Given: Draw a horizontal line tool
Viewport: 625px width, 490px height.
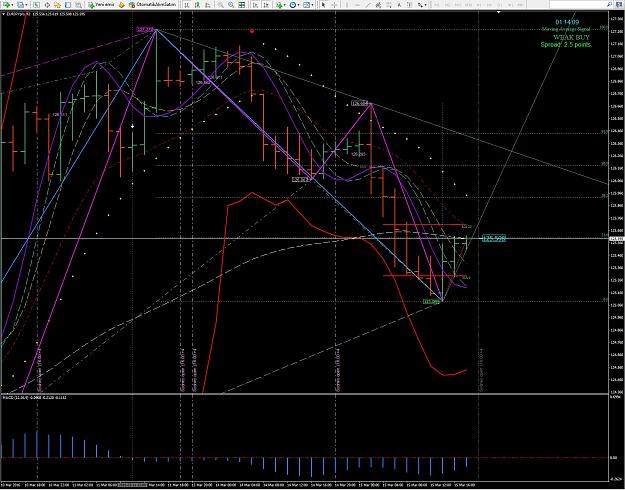Looking at the screenshot, I should [x=358, y=5].
